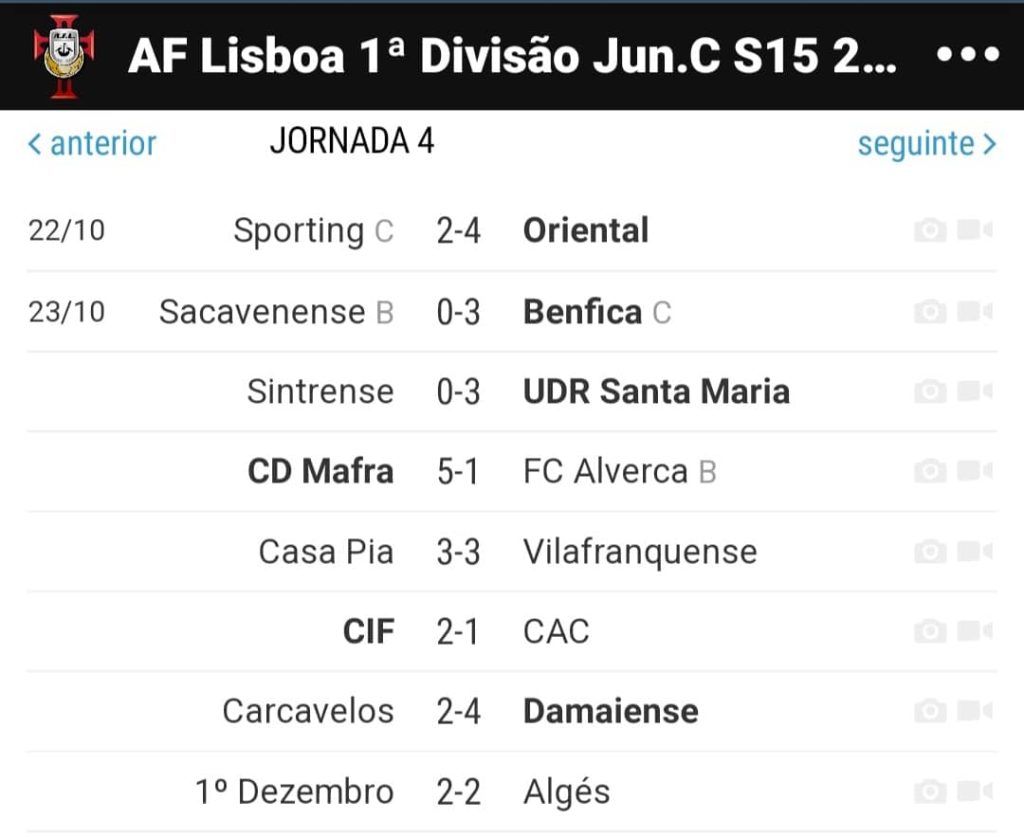1024x837 pixels.
Task: Tap the AF Lisboa crest logo
Action: pos(64,56)
